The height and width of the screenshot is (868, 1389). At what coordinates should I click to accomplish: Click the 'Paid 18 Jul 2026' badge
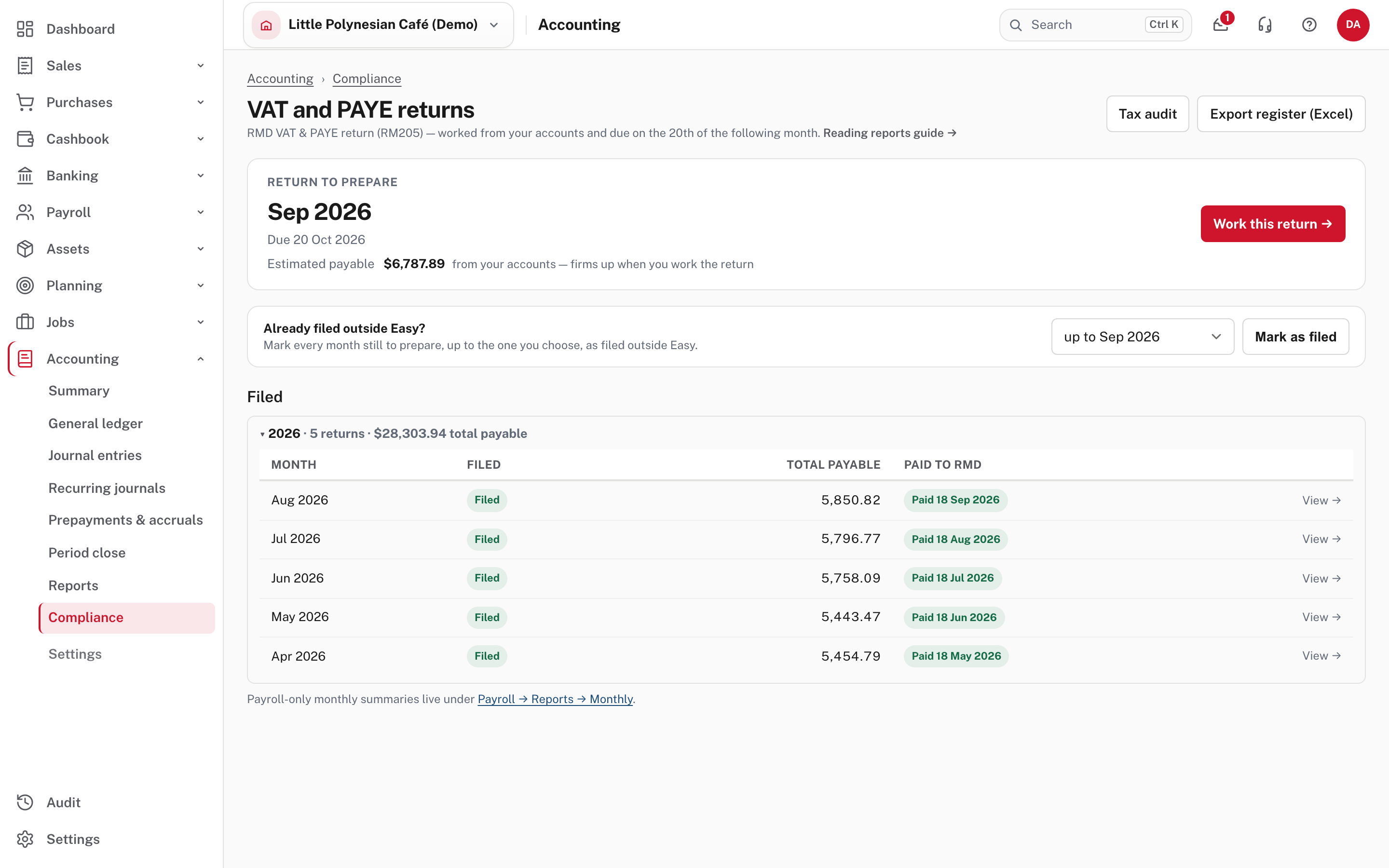[953, 578]
